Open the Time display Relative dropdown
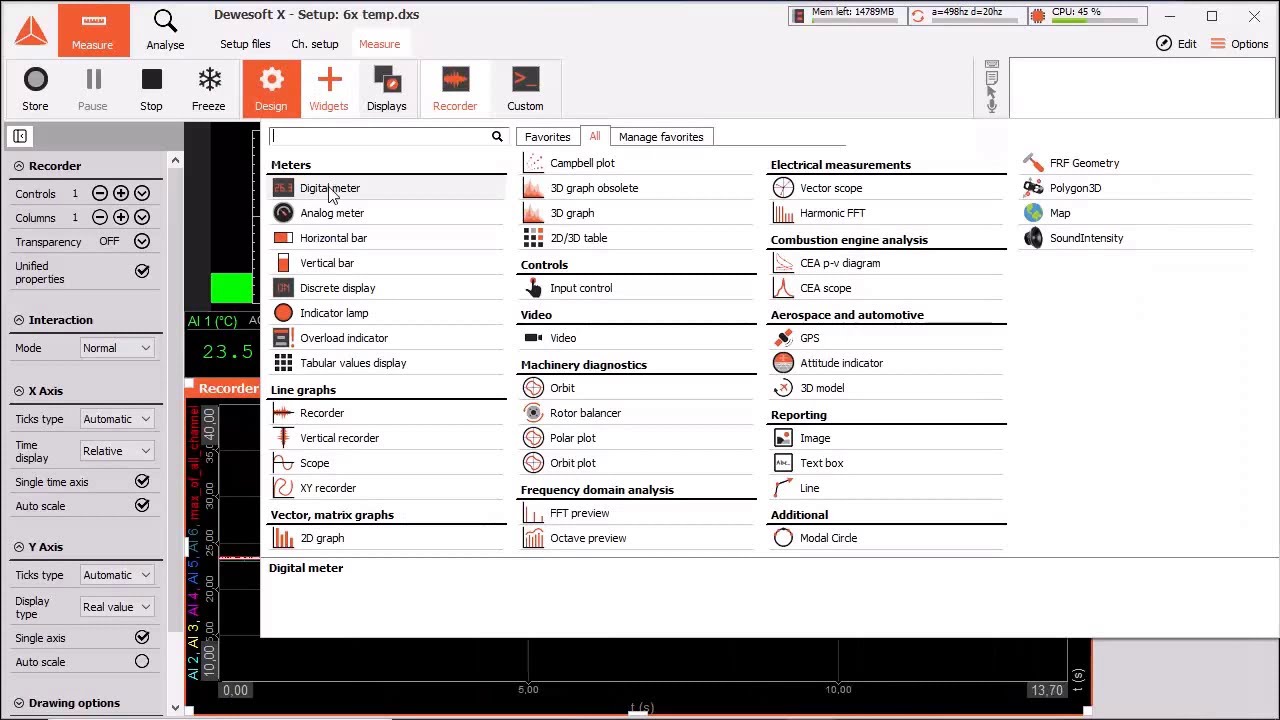This screenshot has width=1280, height=720. (117, 451)
